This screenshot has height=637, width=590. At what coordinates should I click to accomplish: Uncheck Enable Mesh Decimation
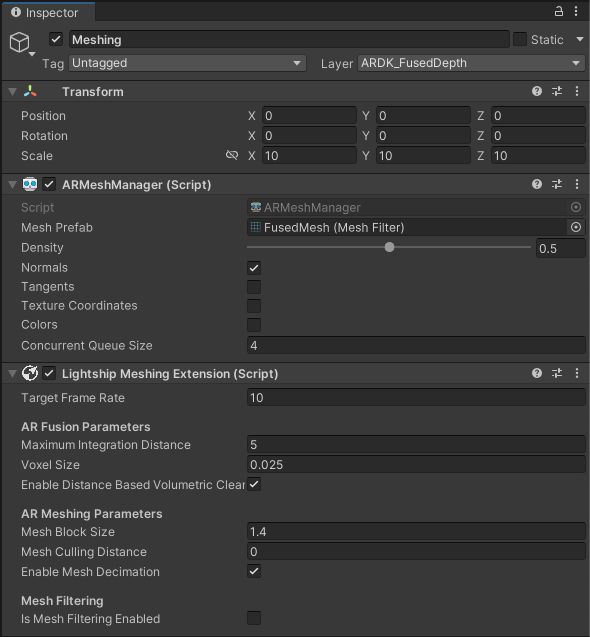coord(254,571)
